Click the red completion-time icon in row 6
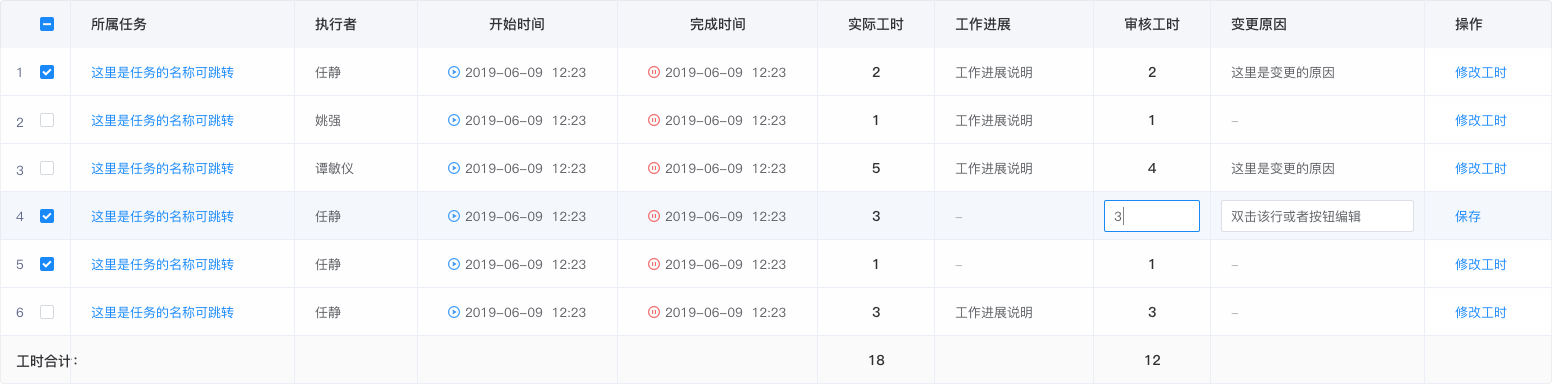Viewport: 1552px width, 384px height. 654,312
